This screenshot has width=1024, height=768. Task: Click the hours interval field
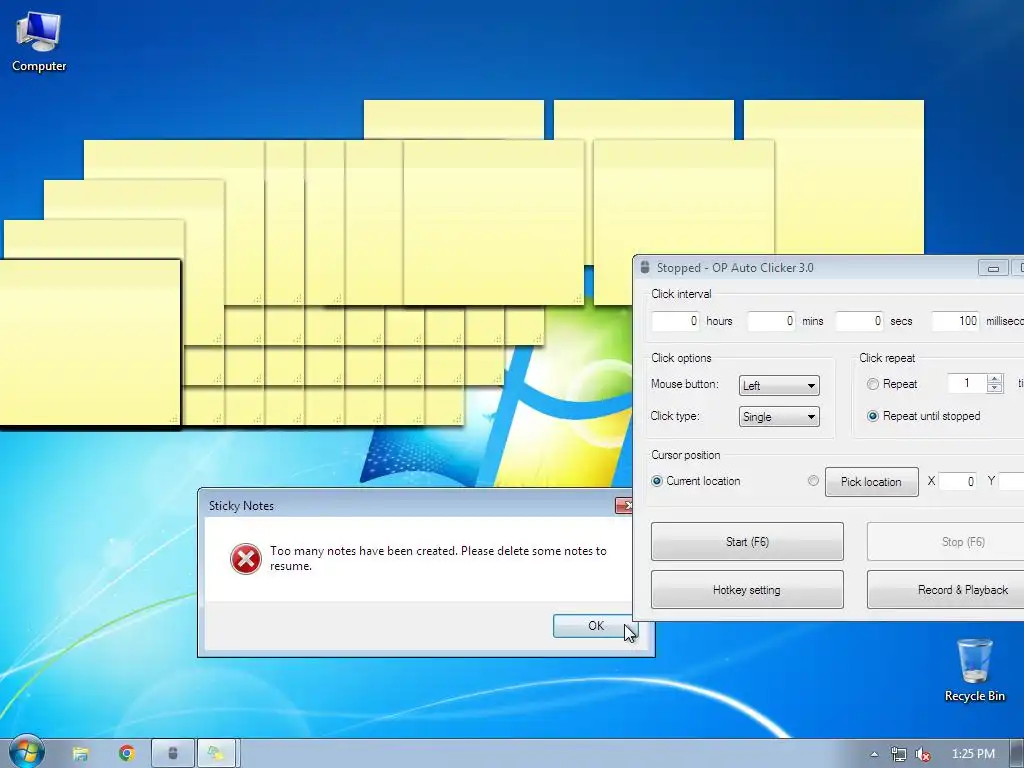[x=676, y=321]
